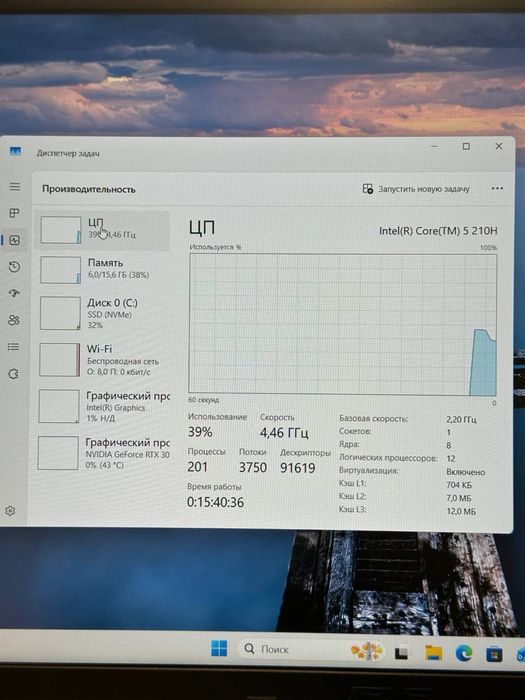525x700 pixels.
Task: Click the 'Включено' virtualization value
Action: (x=466, y=472)
